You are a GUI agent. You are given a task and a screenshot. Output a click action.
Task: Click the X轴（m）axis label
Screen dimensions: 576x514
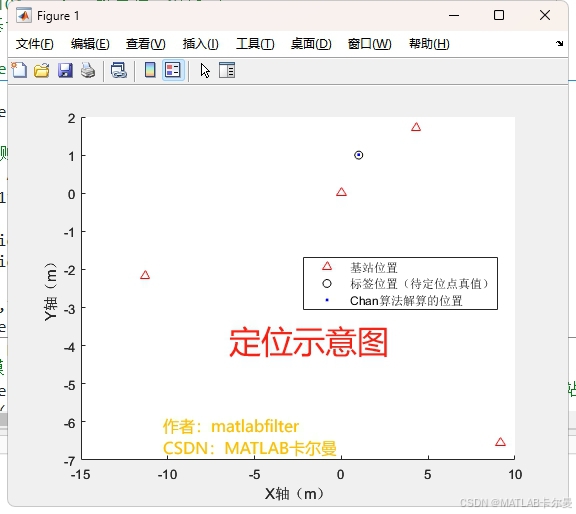pos(294,494)
